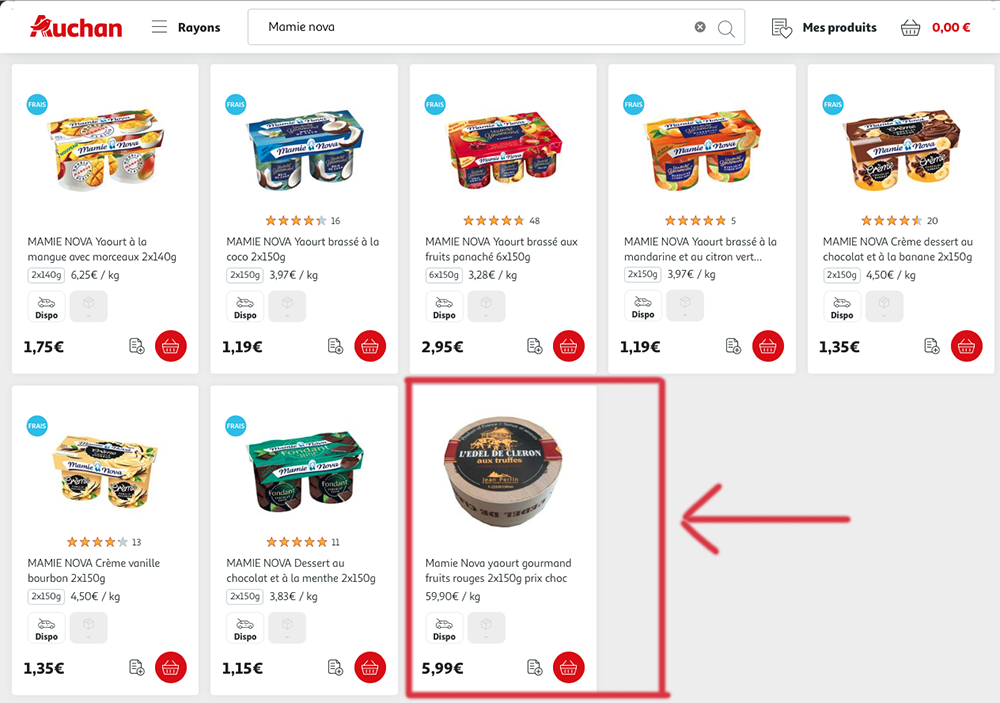Save coco yaourt to a product list
This screenshot has height=703, width=1000.
pos(335,346)
